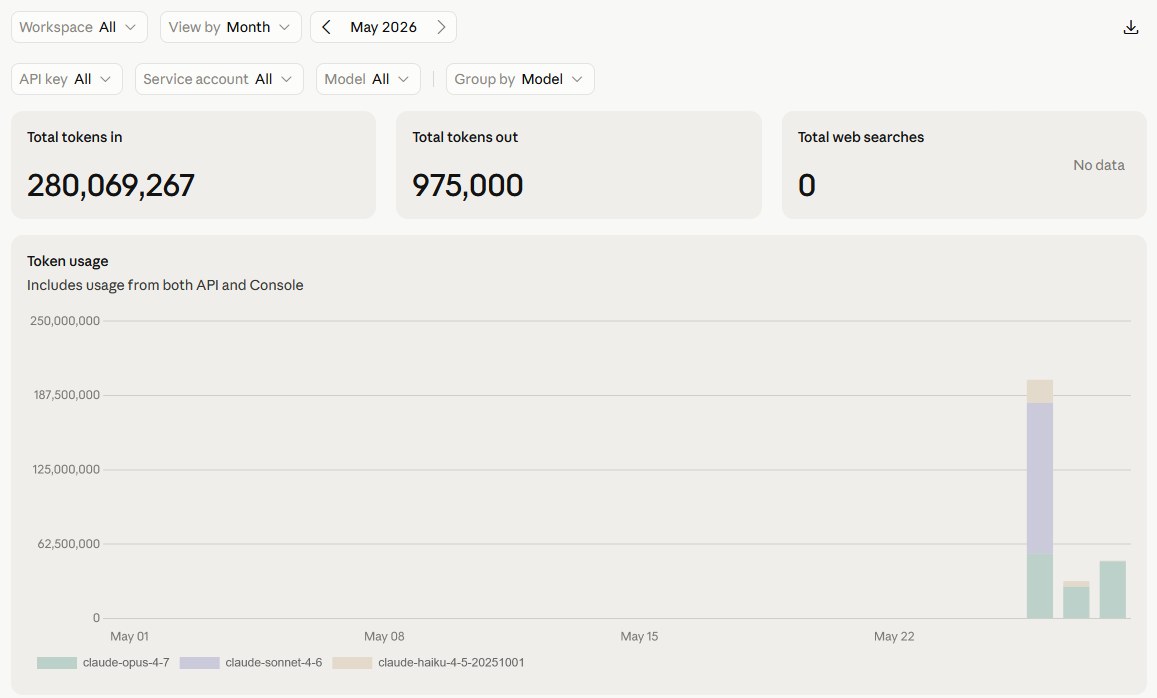Click the May 2026 date label
1157x698 pixels.
384,27
